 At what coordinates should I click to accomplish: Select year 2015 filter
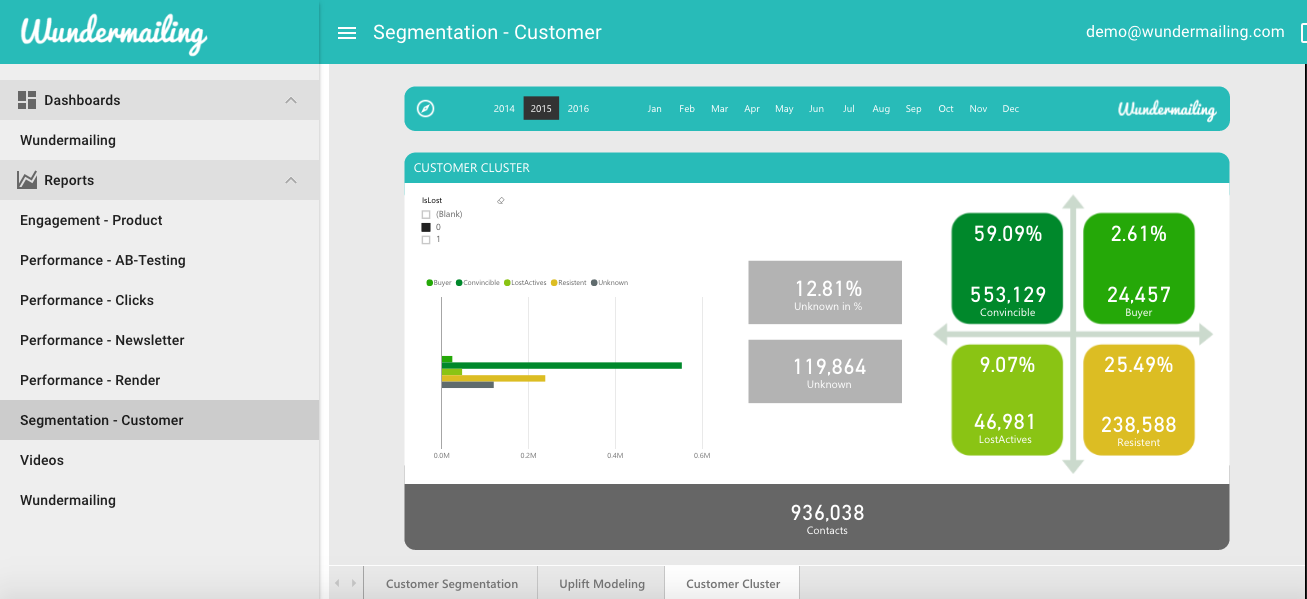pos(541,109)
